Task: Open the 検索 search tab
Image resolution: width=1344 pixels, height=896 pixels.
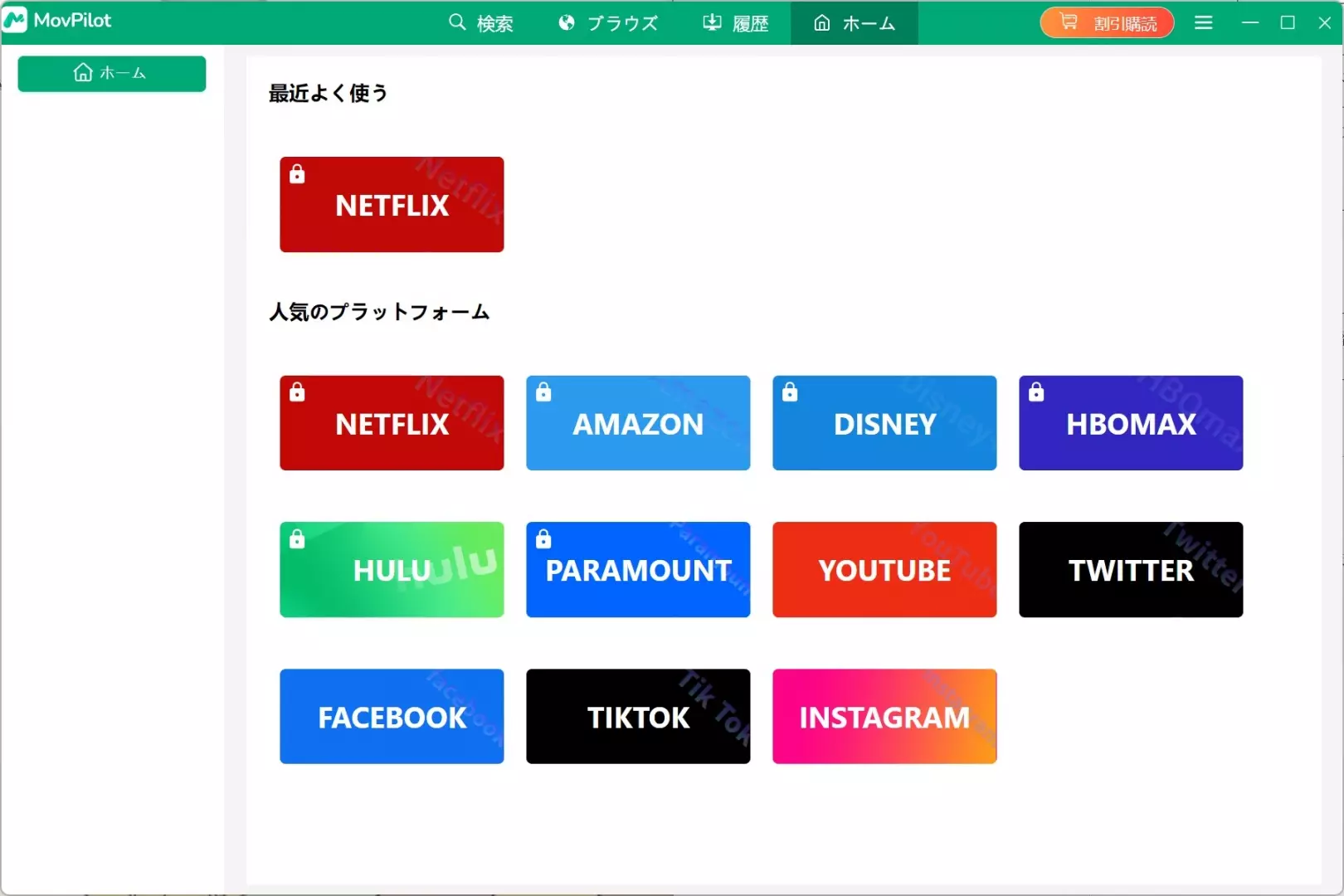Action: (481, 23)
